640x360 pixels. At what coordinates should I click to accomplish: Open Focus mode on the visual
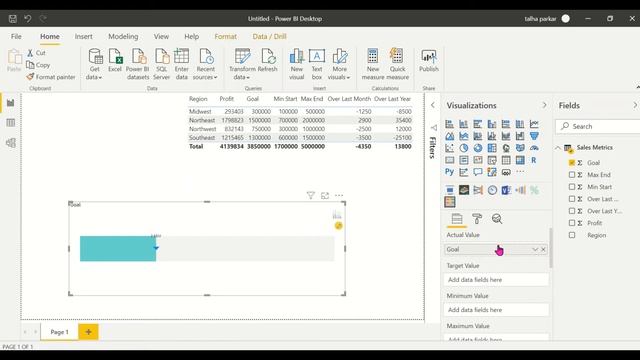325,196
